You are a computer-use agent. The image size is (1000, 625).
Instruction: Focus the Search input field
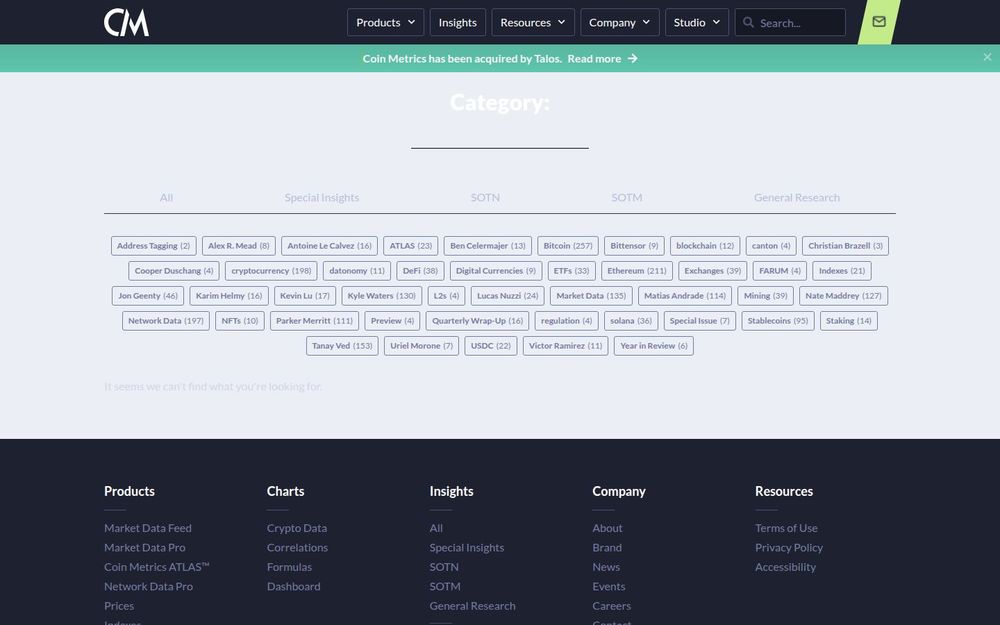click(x=790, y=22)
